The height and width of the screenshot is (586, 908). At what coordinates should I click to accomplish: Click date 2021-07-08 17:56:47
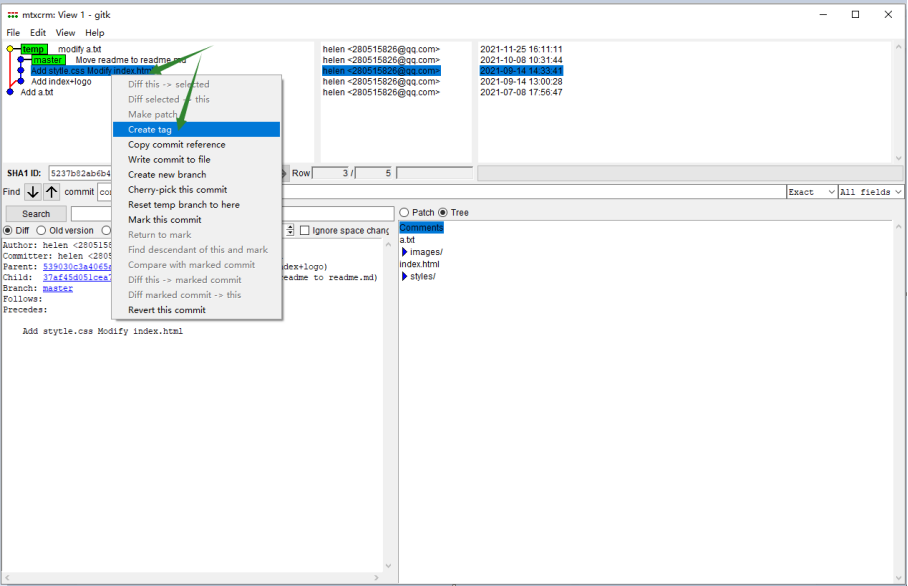(x=521, y=92)
